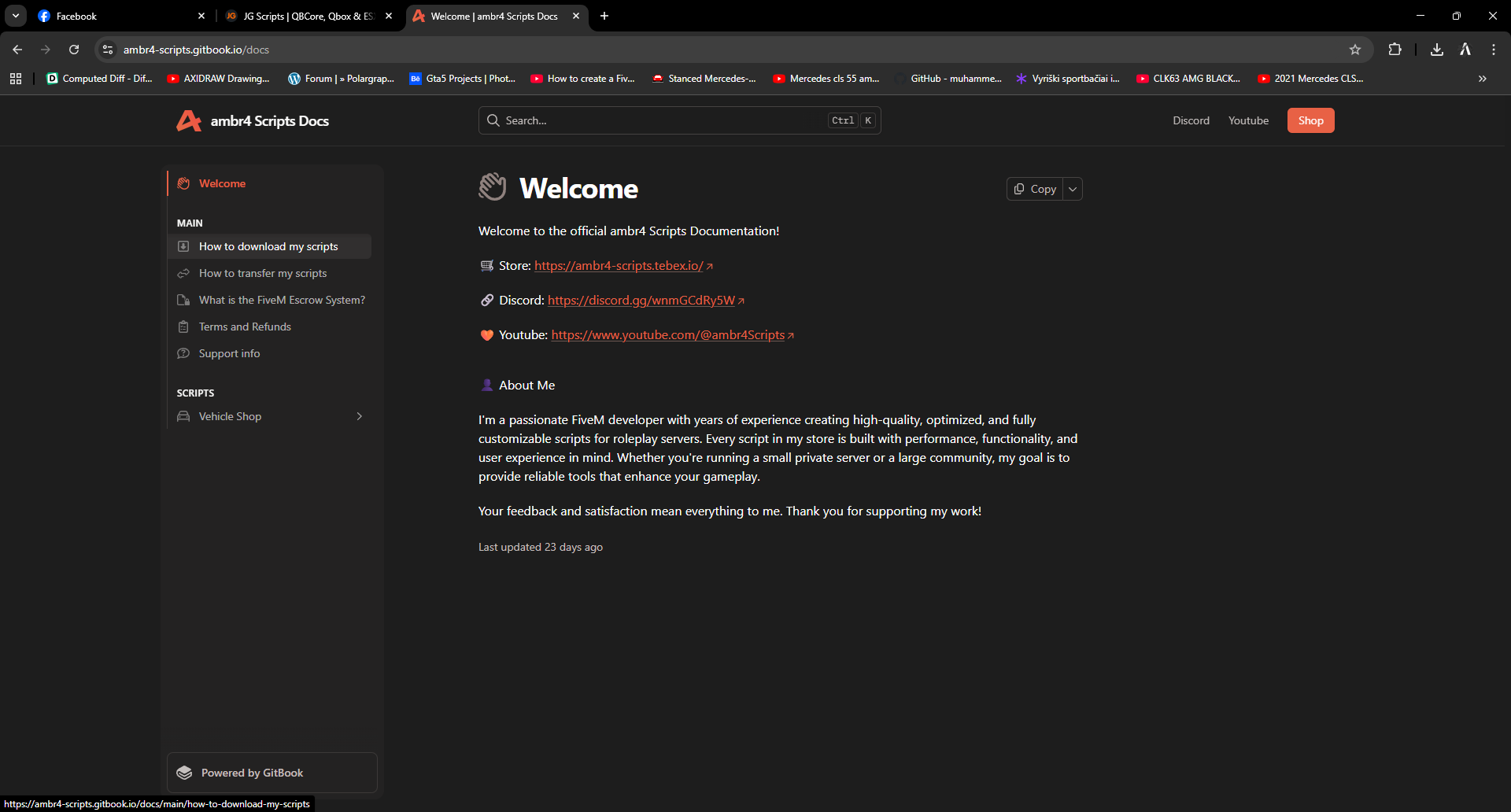Click the download icon beside How to download
This screenshot has height=812, width=1511.
[x=183, y=246]
